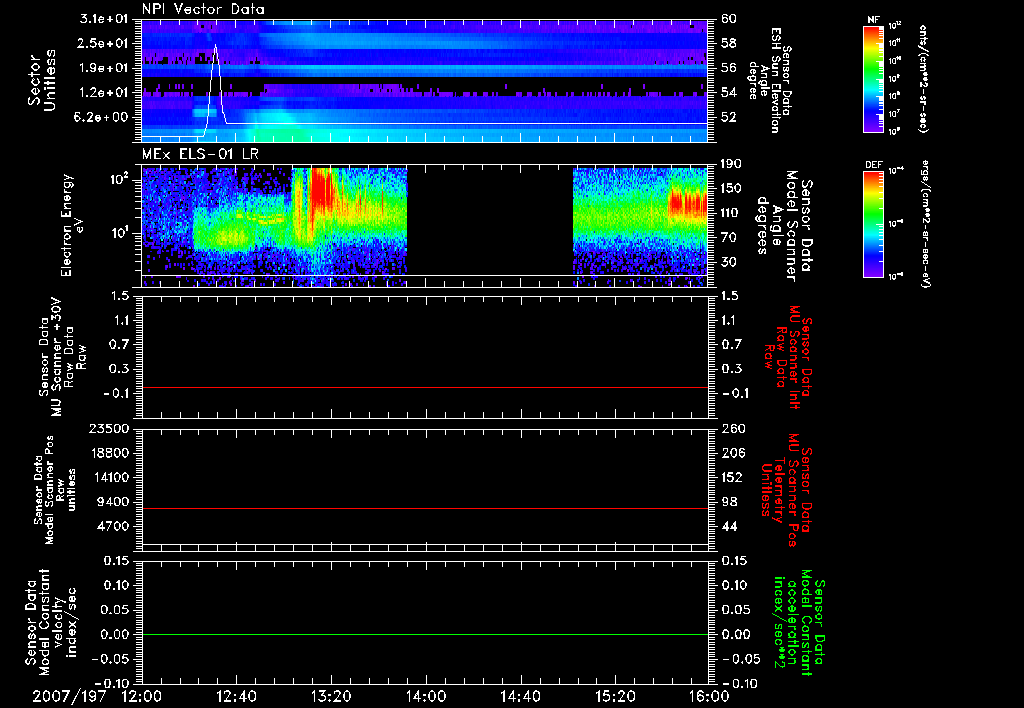Click the "1.9e+01" sector tick value
Viewport: 1024px width, 708px height.
coord(106,68)
